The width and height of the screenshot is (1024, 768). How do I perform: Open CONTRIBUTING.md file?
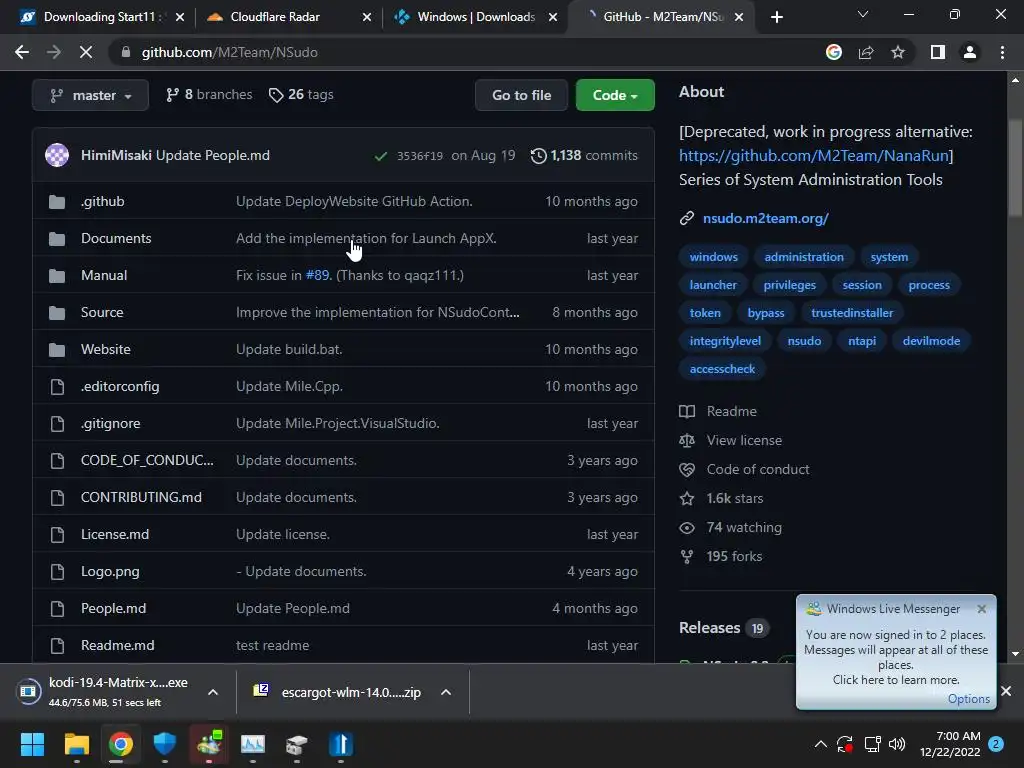(141, 498)
